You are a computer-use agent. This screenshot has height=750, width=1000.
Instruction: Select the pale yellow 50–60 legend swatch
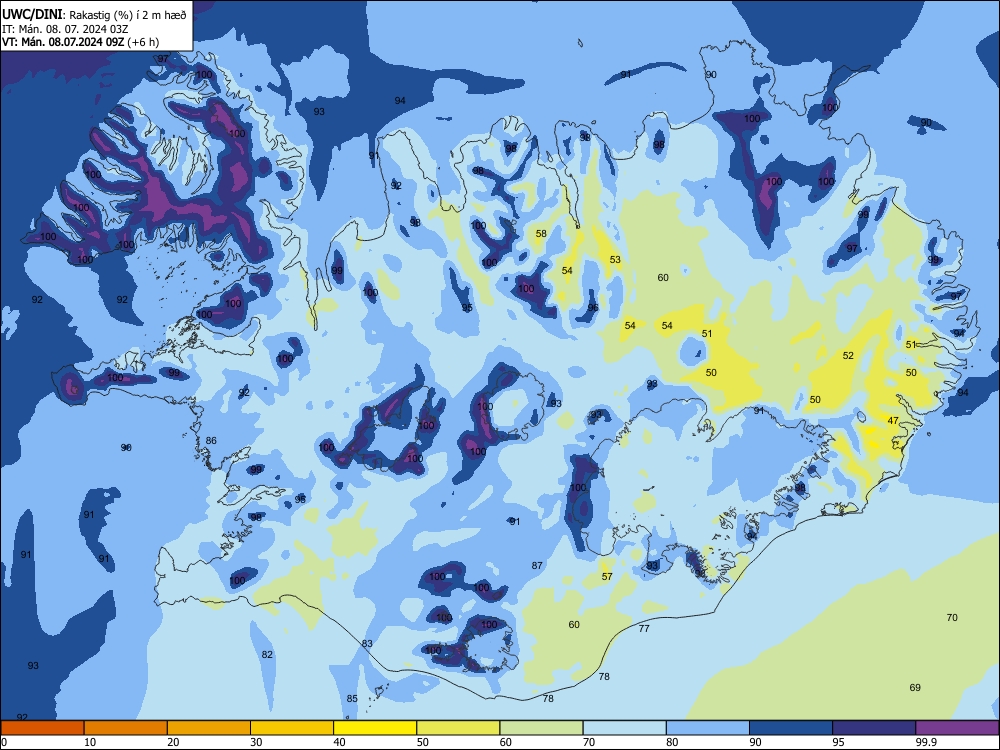click(x=459, y=728)
